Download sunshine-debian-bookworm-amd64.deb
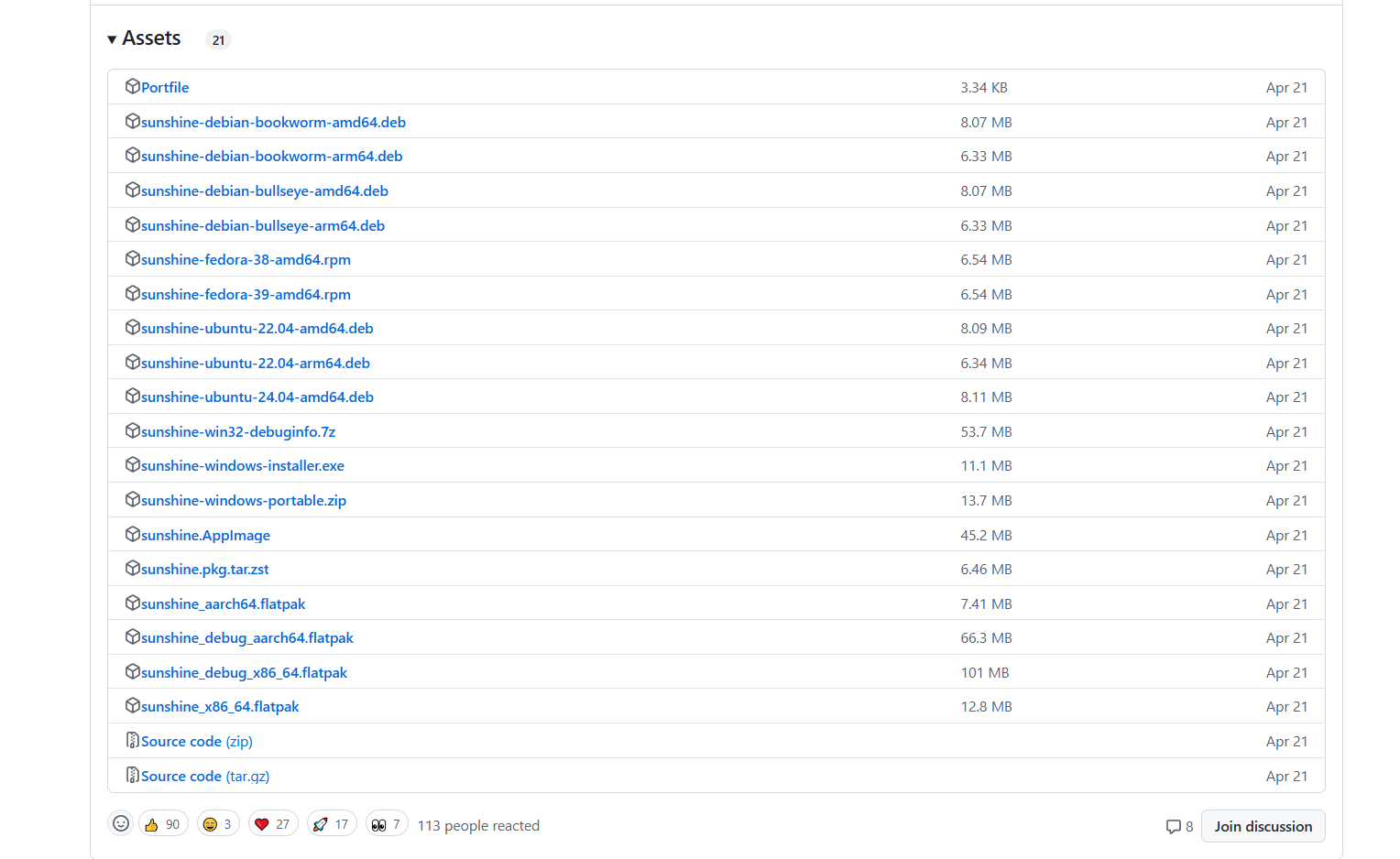The width and height of the screenshot is (1400, 859). pyautogui.click(x=273, y=122)
